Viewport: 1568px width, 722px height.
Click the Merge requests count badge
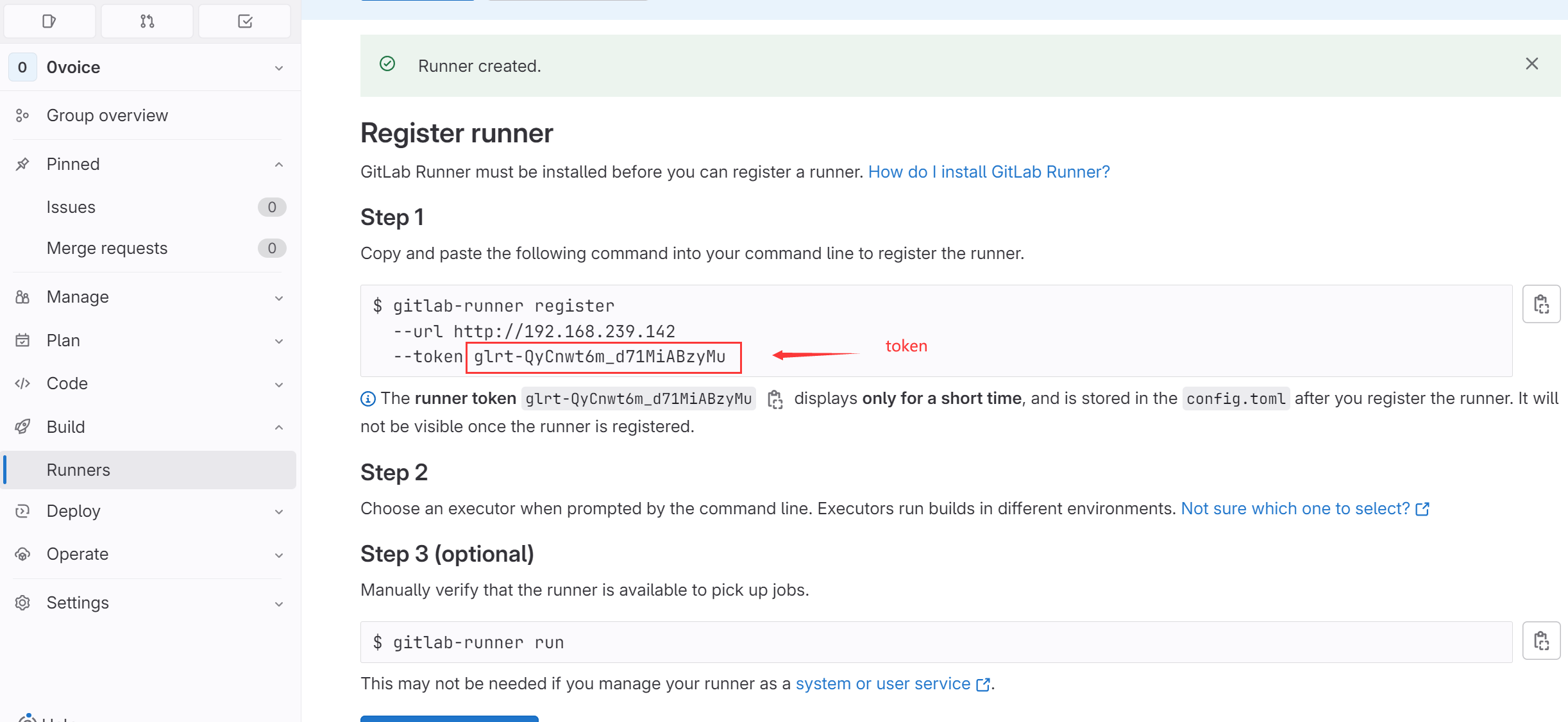pos(272,248)
